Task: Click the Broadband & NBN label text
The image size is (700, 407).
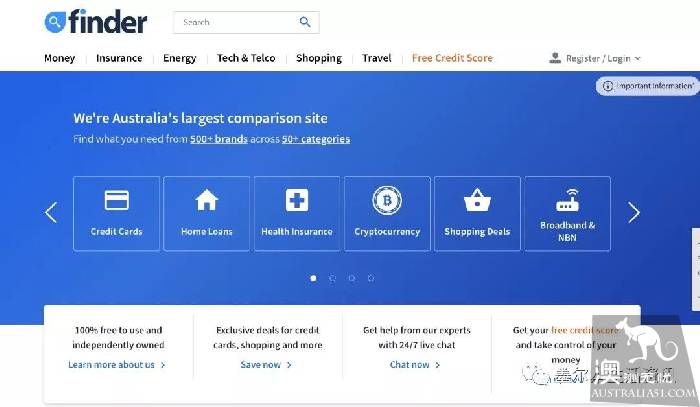Action: pos(567,231)
